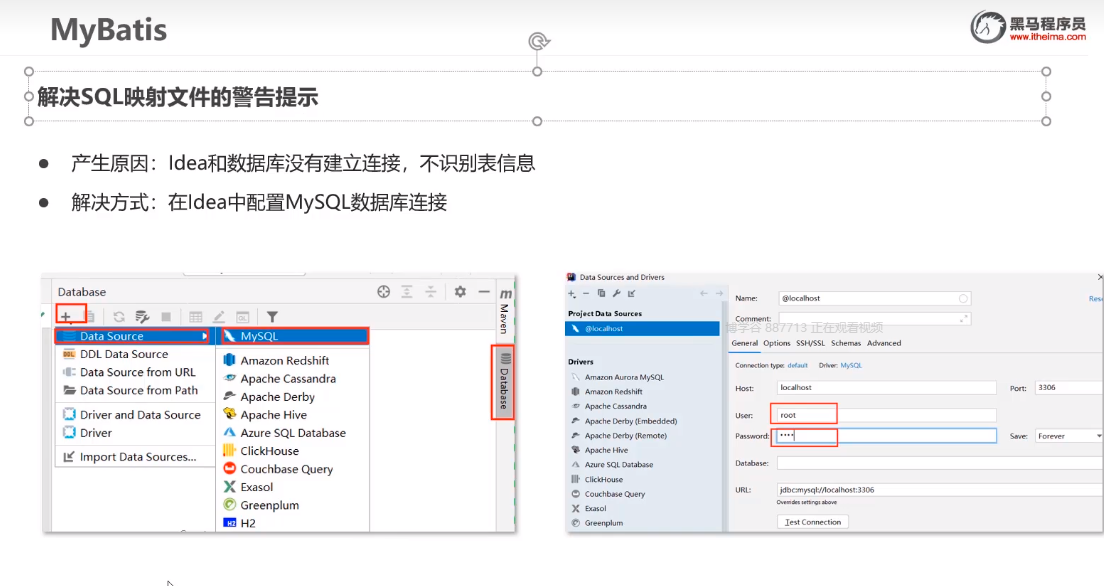Click the Make Global icon beside the wrench

click(x=632, y=294)
